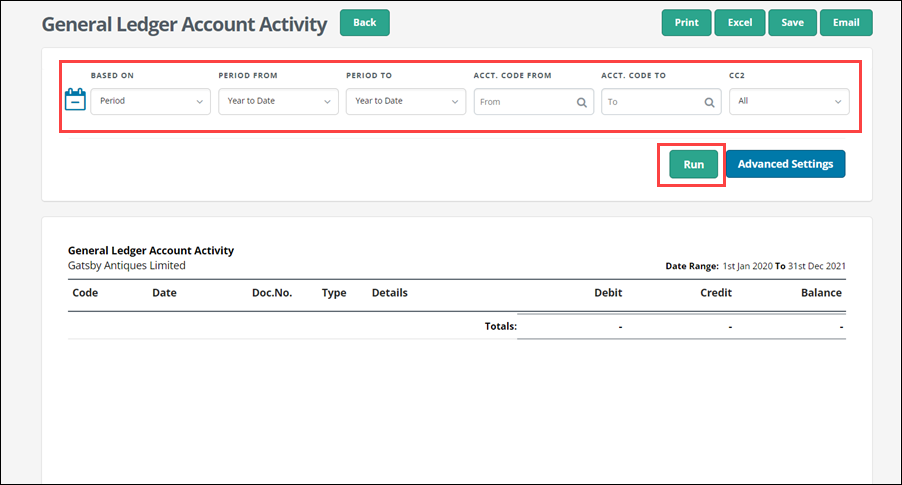Click the Debit column header
Viewport: 902px width, 485px height.
pos(608,293)
